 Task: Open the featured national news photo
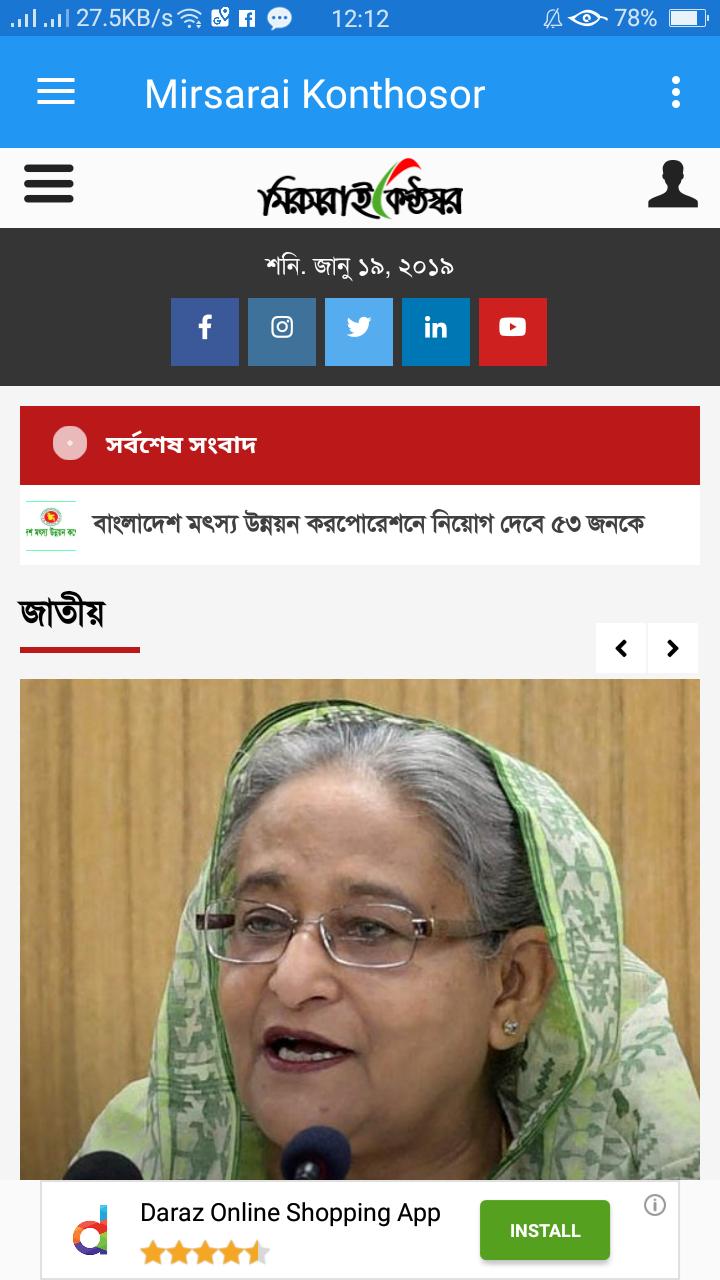[x=360, y=930]
